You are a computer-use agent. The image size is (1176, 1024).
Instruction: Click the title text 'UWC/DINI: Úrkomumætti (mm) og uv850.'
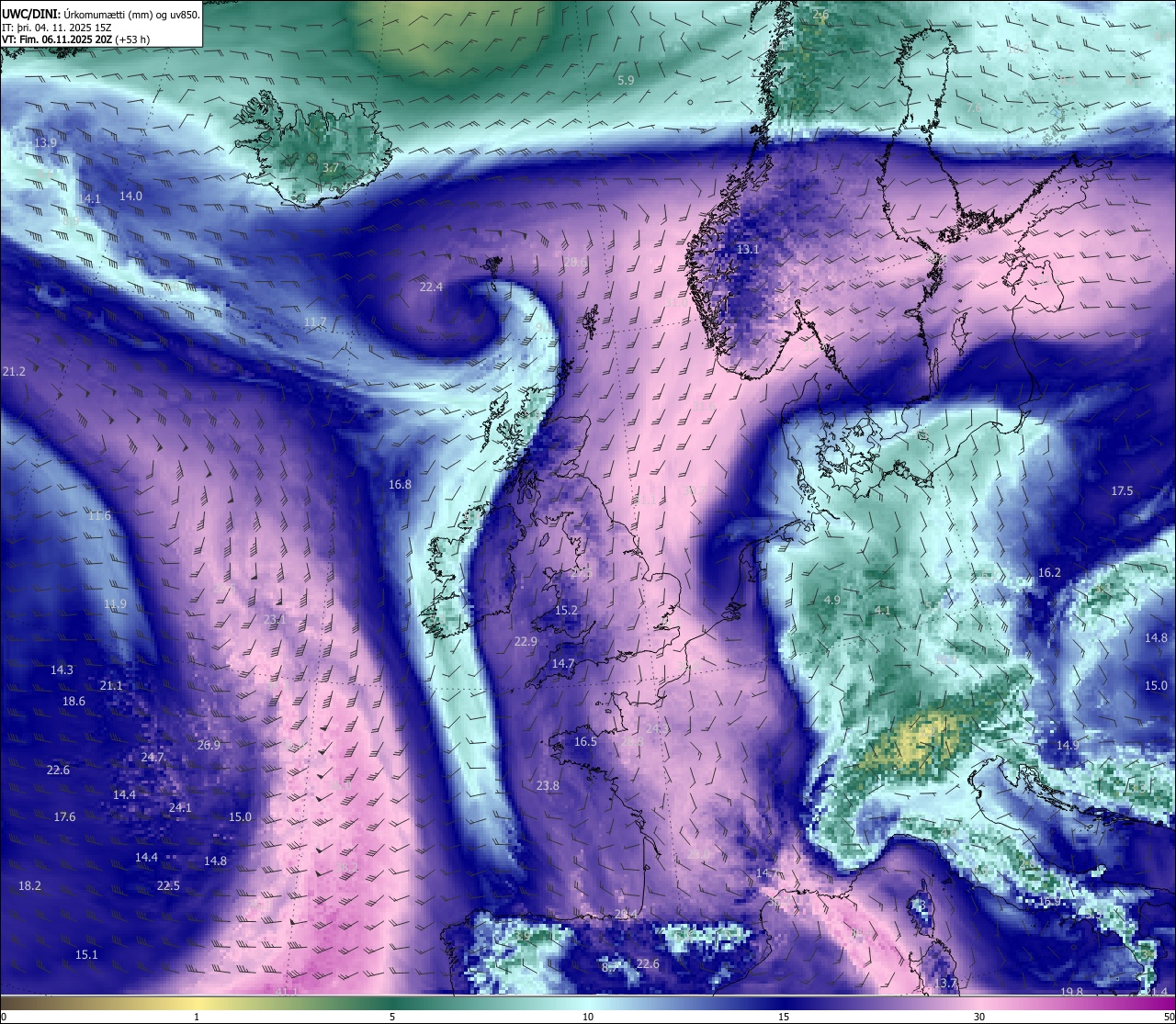[x=101, y=14]
